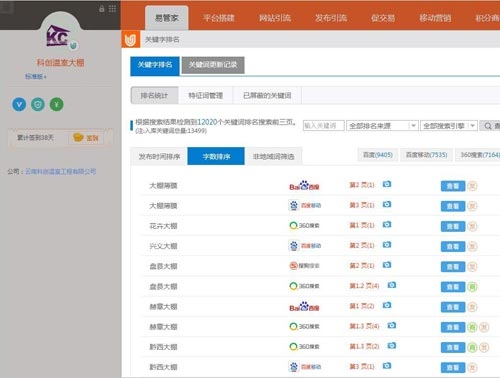
Task: Click the lock icon in the dark header
Action: (x=102, y=9)
